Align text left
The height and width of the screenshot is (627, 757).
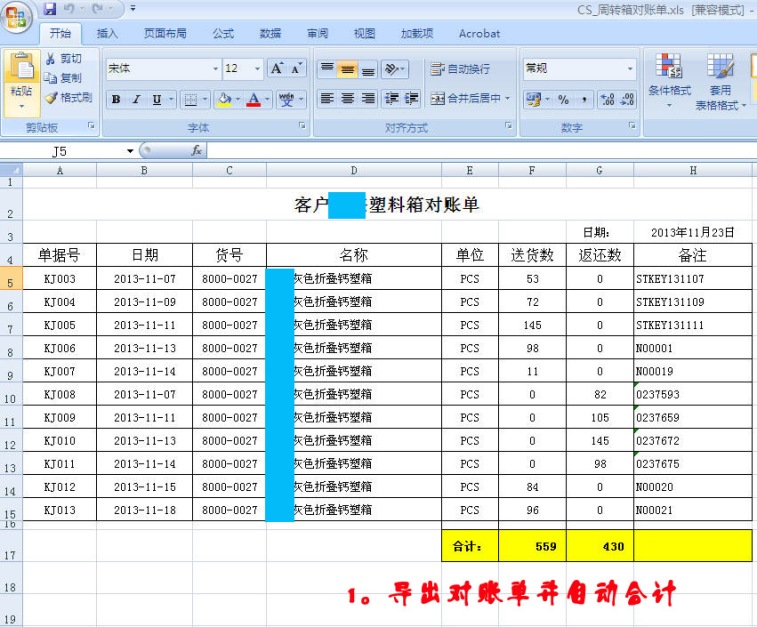pyautogui.click(x=327, y=98)
